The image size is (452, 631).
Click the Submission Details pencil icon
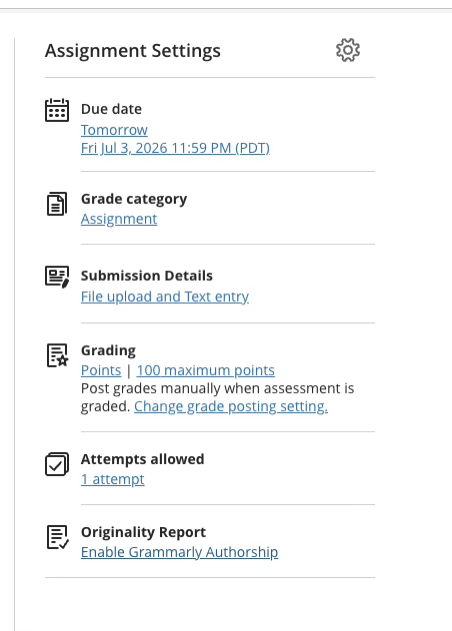click(57, 277)
